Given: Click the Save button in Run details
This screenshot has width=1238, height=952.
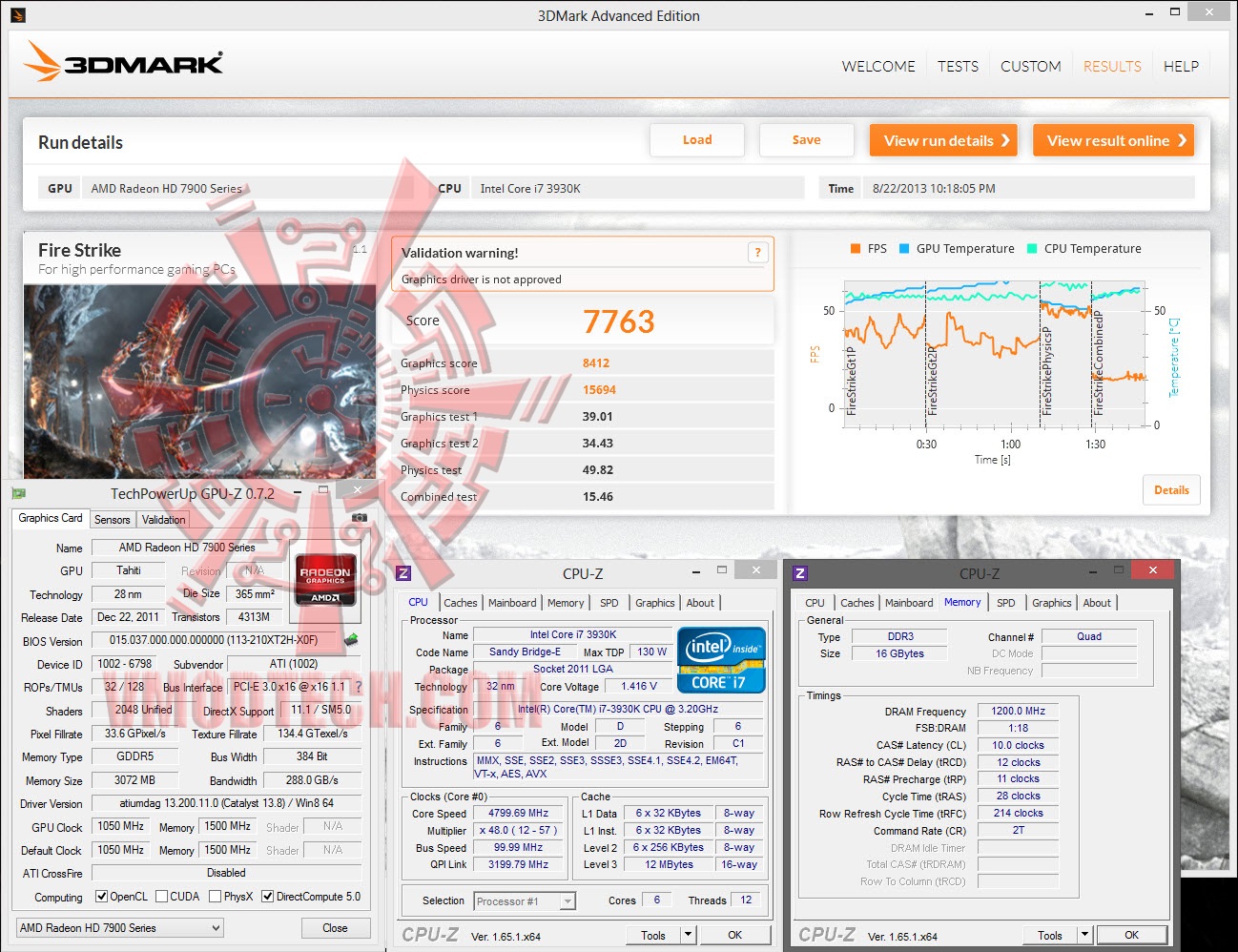Looking at the screenshot, I should (806, 140).
